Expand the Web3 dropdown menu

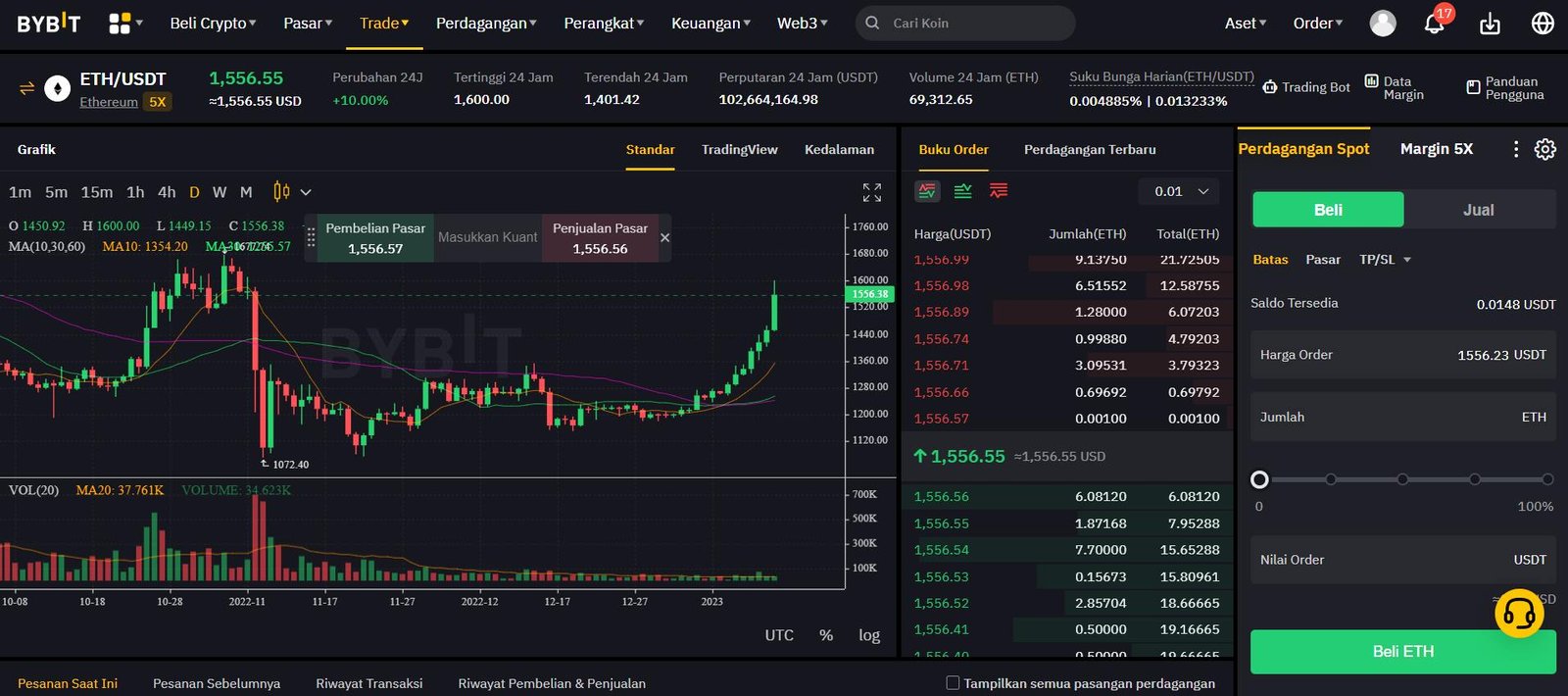(802, 23)
